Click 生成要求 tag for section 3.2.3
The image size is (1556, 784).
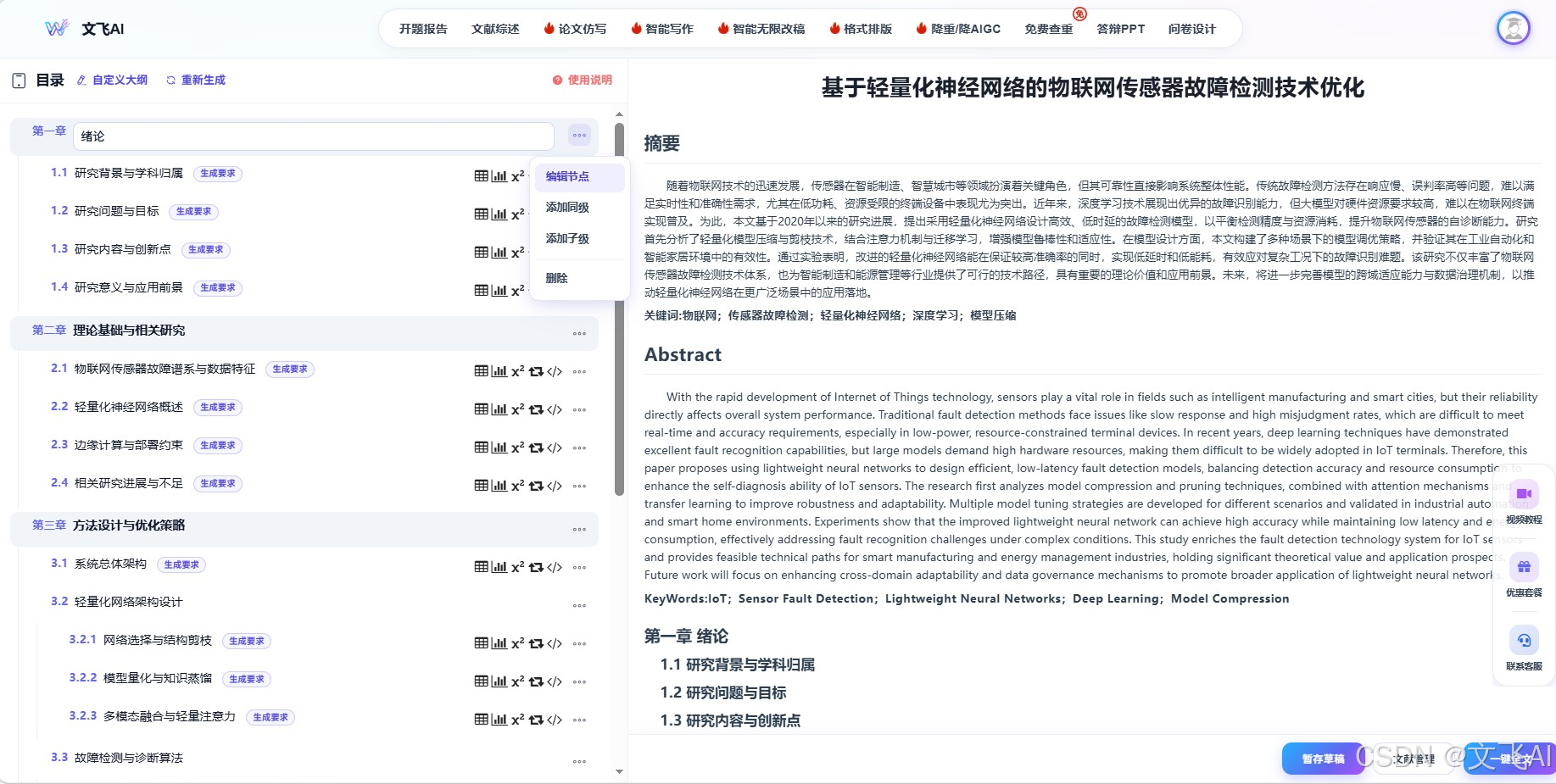pyautogui.click(x=270, y=717)
